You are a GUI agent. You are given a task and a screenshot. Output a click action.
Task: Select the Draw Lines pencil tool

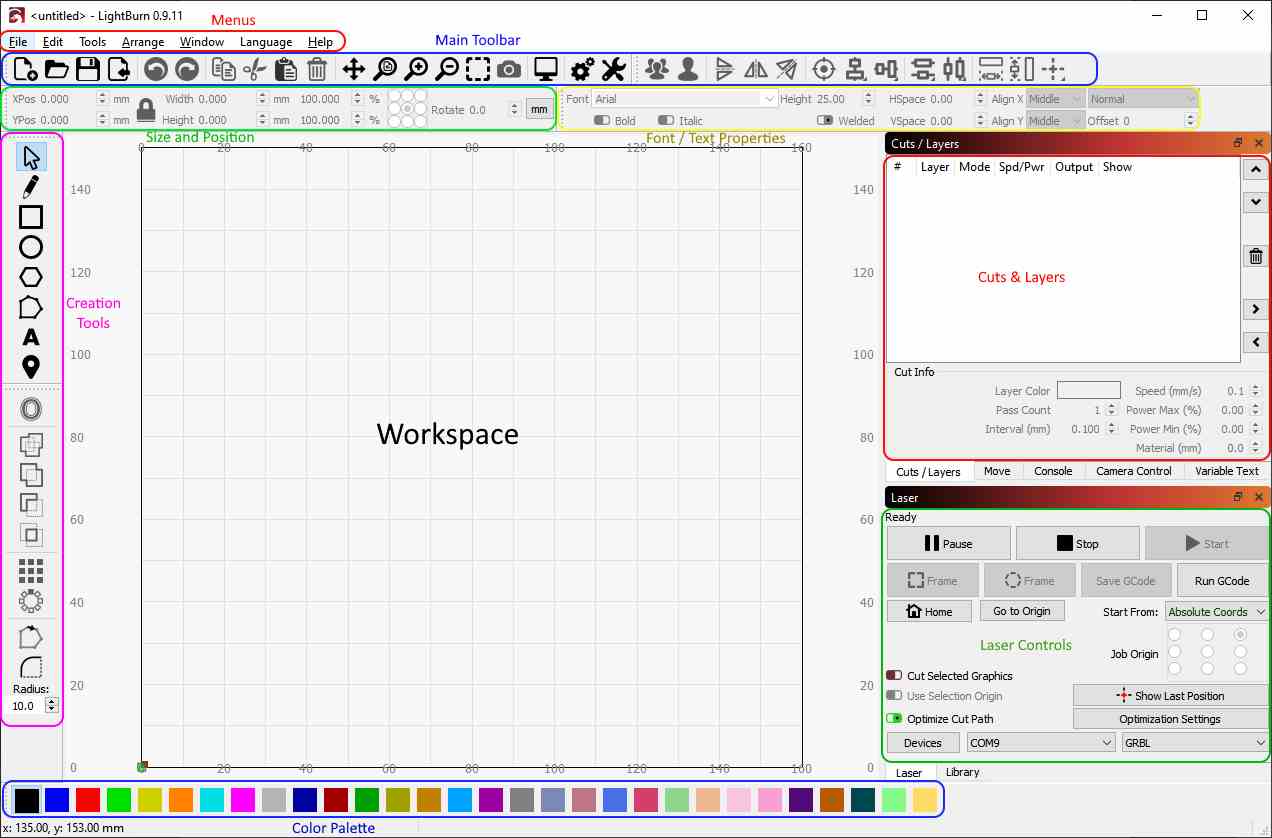(x=31, y=187)
